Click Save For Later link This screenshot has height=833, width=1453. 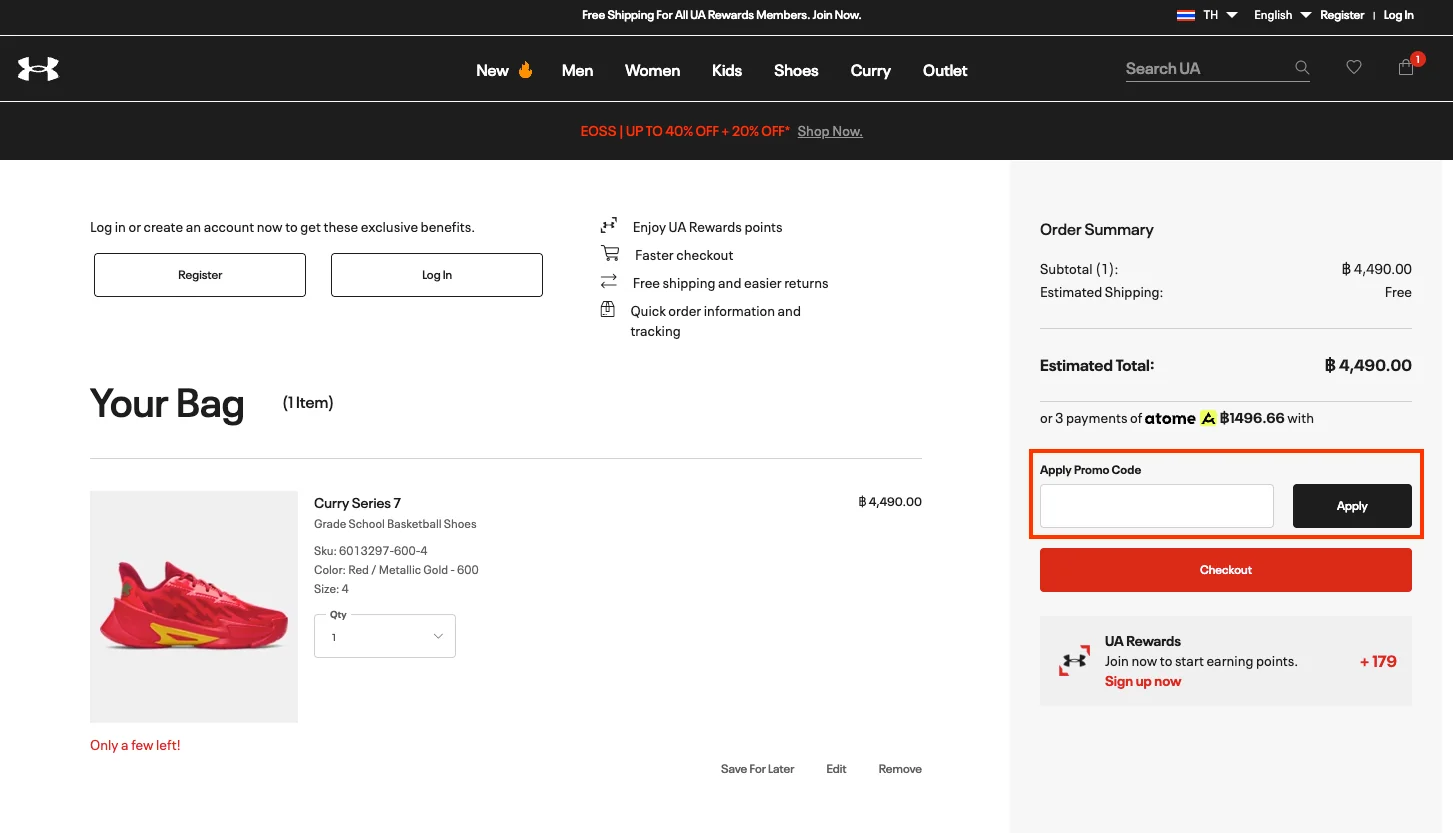[x=757, y=769]
